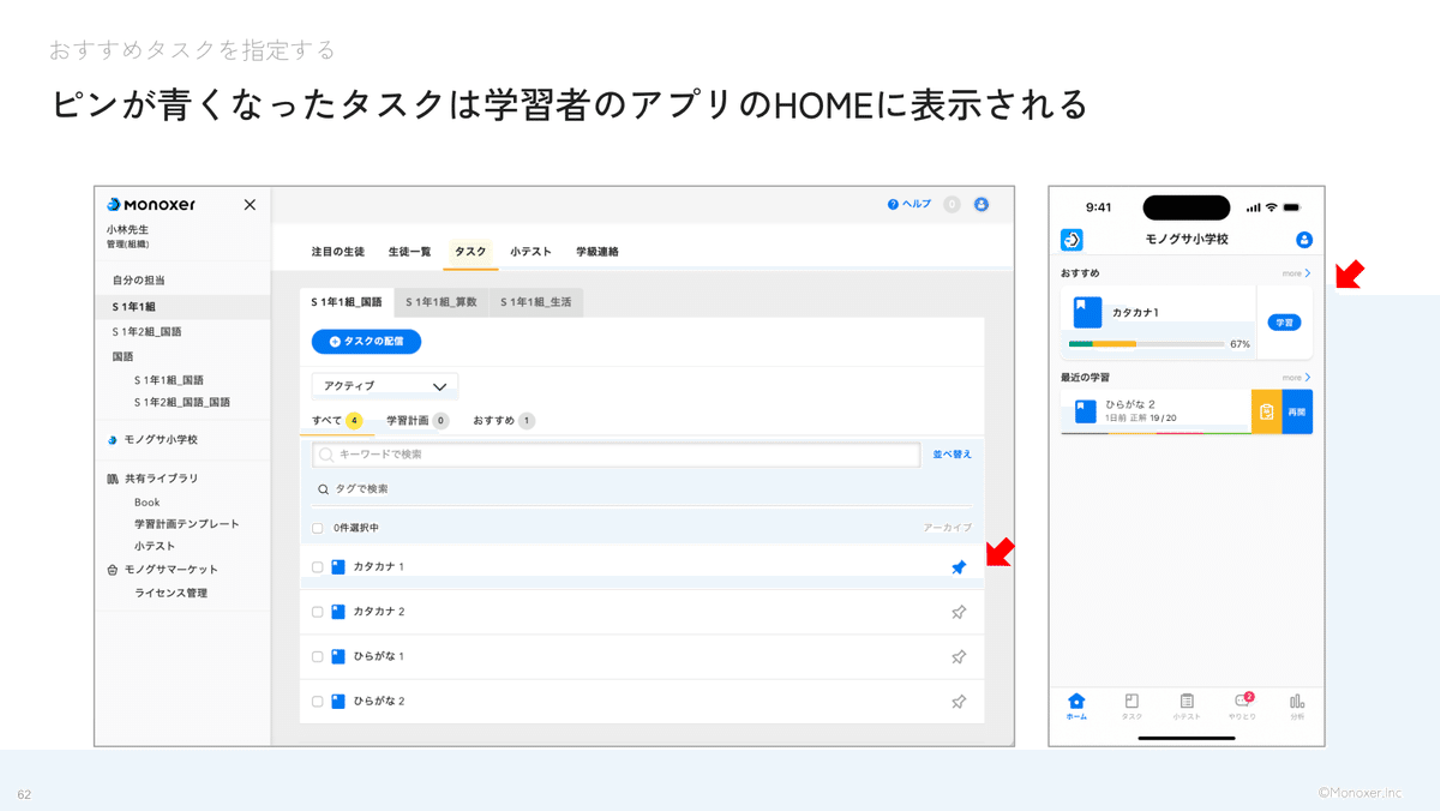This screenshot has height=811, width=1440.
Task: Select 自分の担当 in the sidebar
Action: (139, 281)
